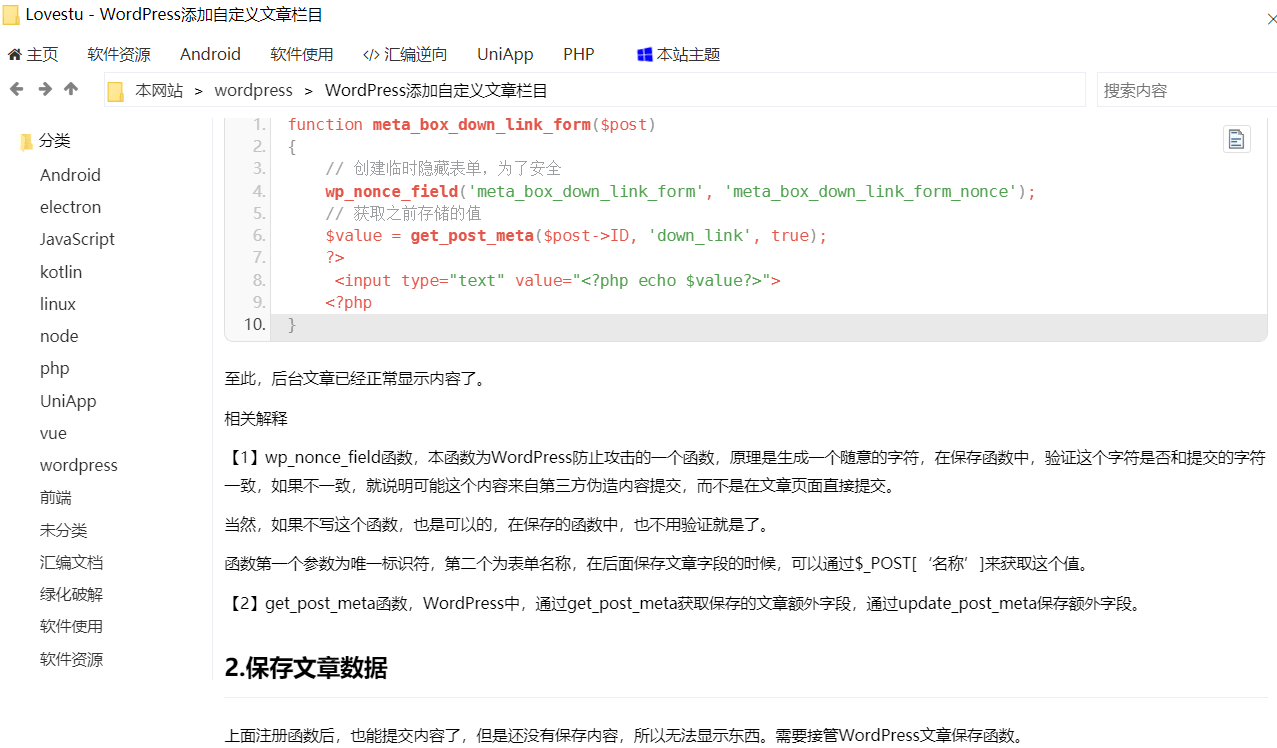Click the forward arrow navigation icon
Screen dimensions: 1277x748
pos(44,89)
